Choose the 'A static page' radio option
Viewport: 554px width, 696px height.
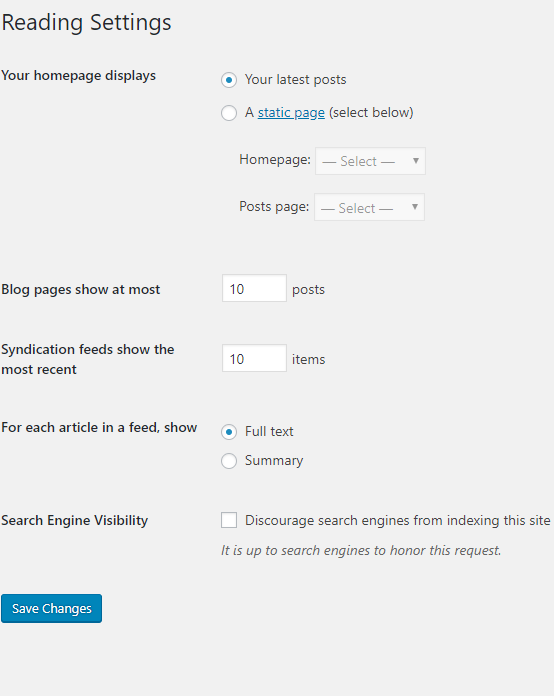point(229,113)
